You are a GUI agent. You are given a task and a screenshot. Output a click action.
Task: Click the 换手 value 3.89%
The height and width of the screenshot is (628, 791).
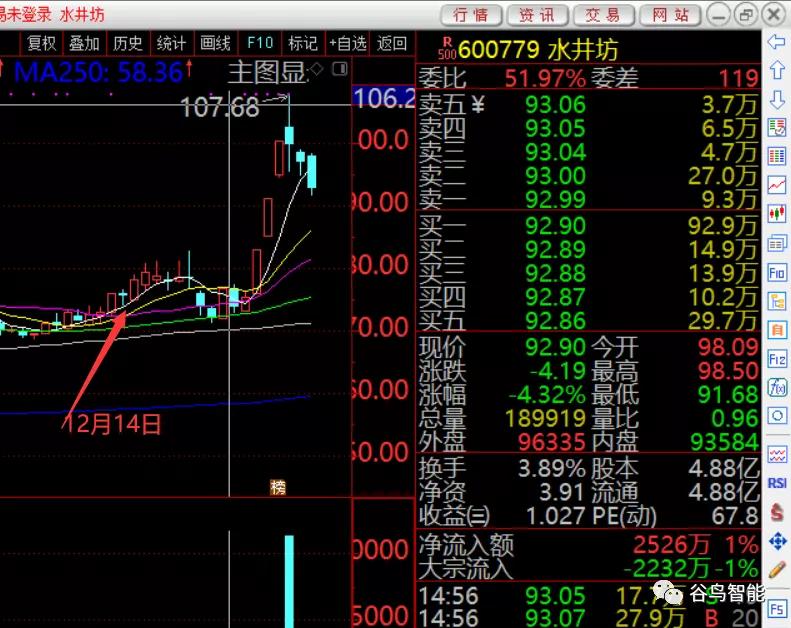pyautogui.click(x=552, y=469)
